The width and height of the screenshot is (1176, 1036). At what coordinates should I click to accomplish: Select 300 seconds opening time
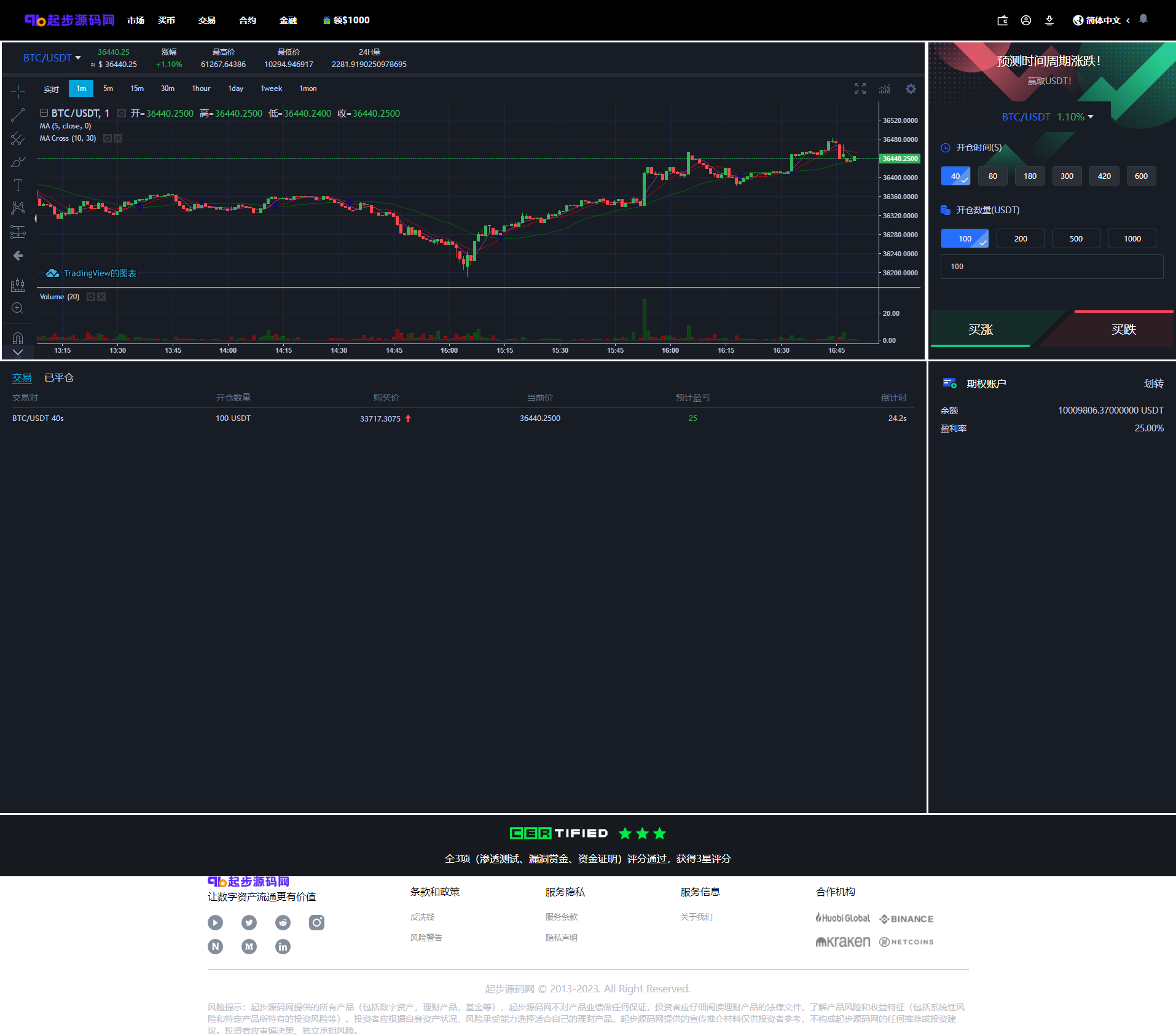1067,176
